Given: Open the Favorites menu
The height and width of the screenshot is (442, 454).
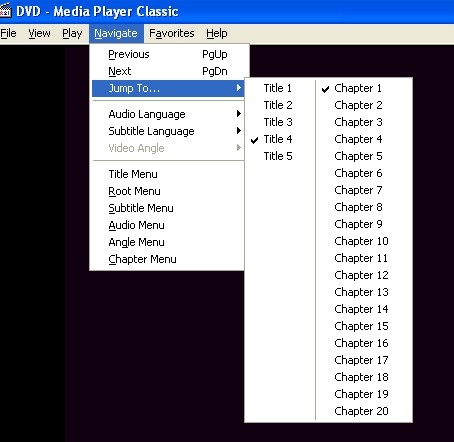Looking at the screenshot, I should click(172, 33).
